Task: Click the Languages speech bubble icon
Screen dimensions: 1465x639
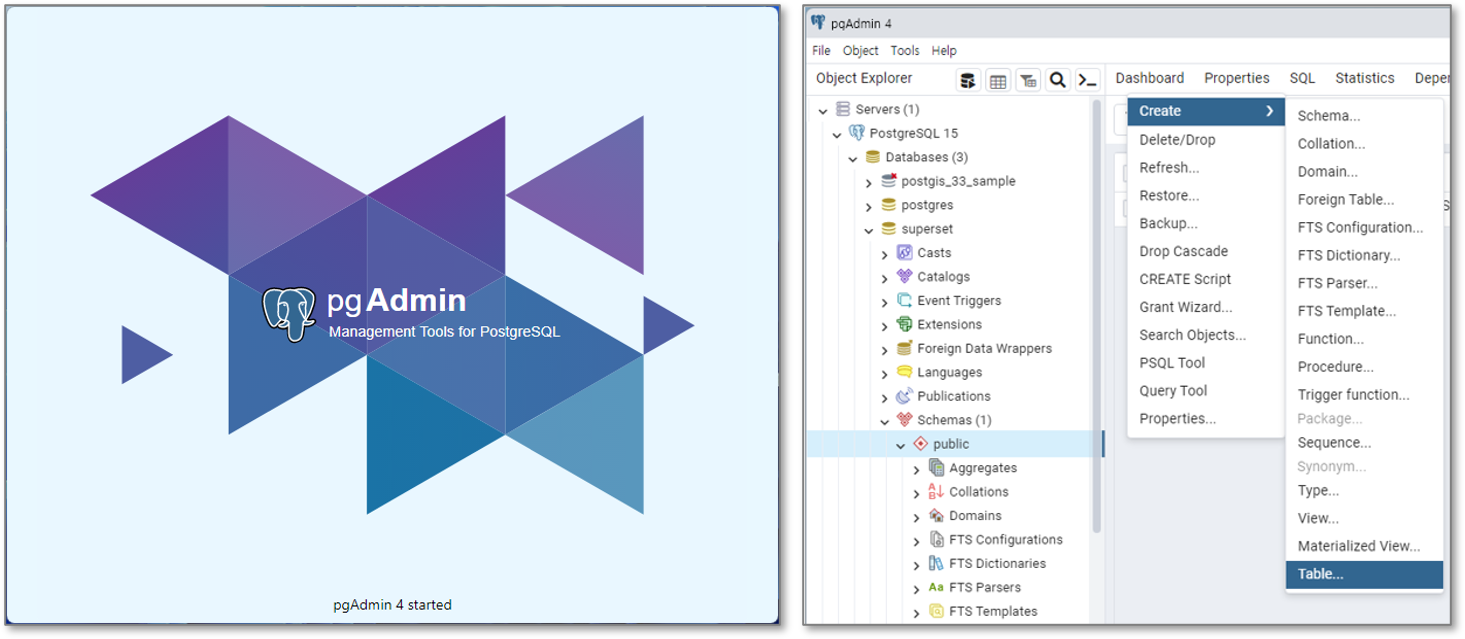Action: pos(905,372)
